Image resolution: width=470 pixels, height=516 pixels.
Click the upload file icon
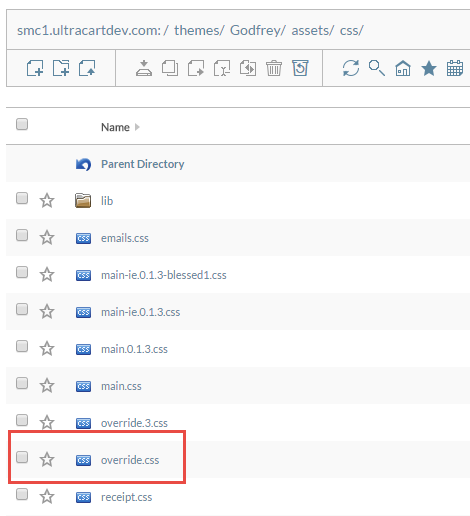pos(87,68)
